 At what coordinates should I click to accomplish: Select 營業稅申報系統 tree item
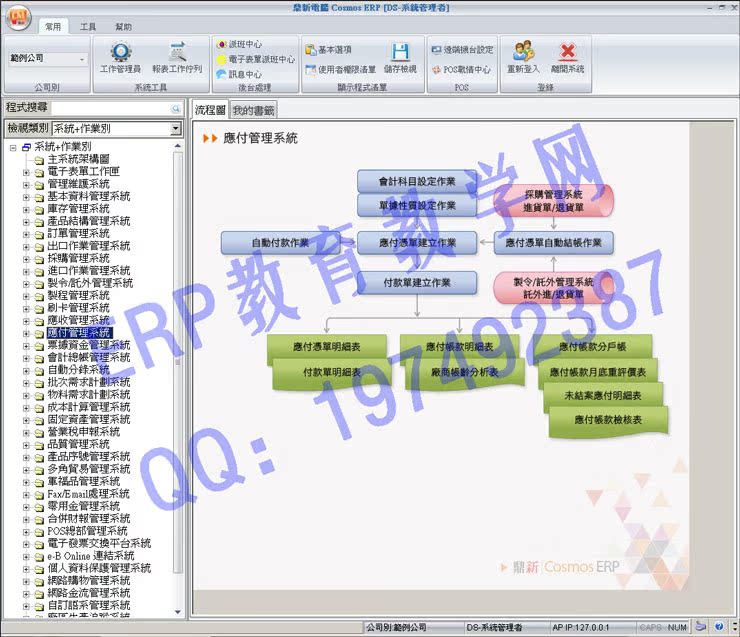84,432
